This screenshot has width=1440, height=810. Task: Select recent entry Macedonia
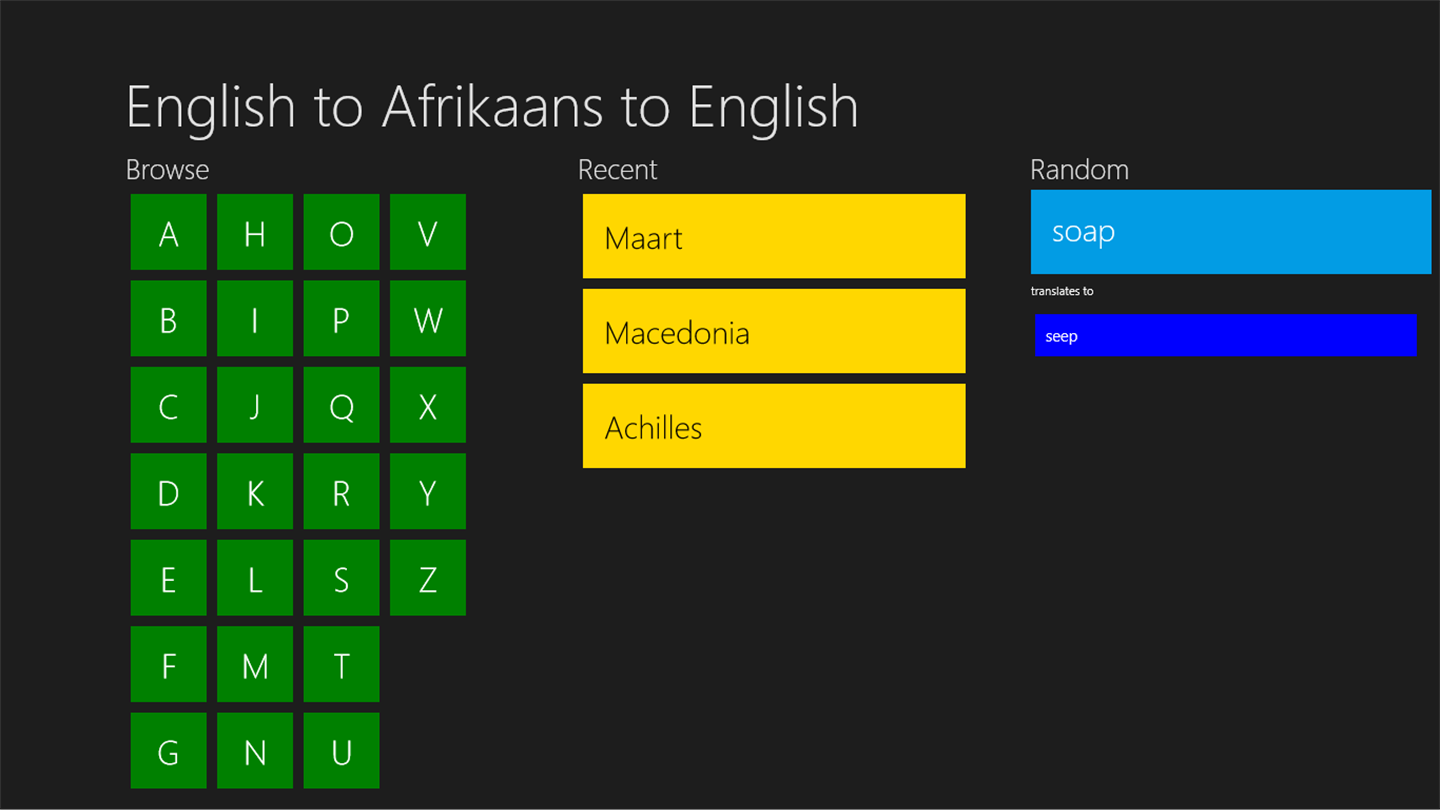pos(774,331)
